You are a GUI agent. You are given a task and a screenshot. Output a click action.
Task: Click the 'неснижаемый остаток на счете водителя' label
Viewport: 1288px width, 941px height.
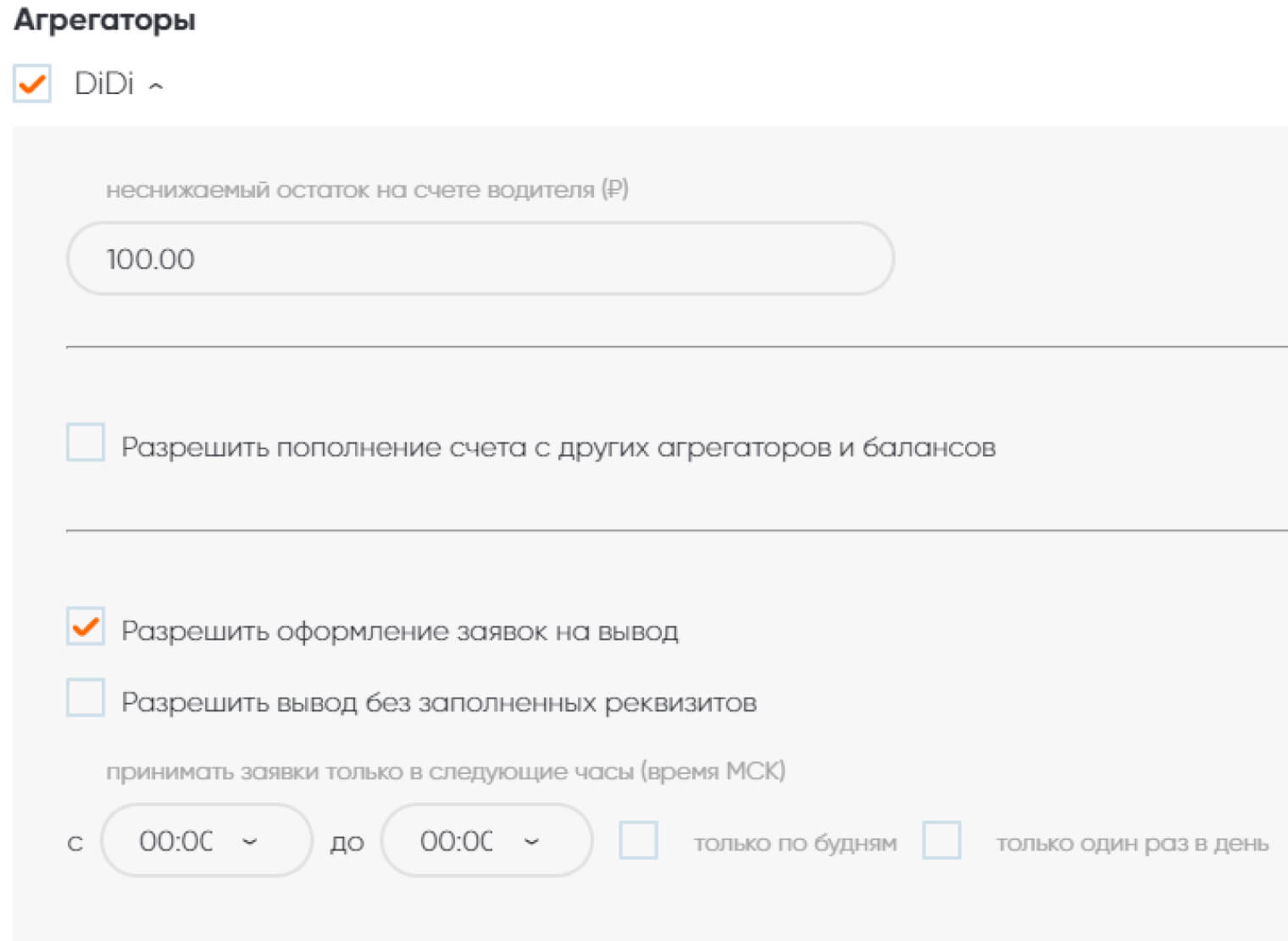[367, 190]
